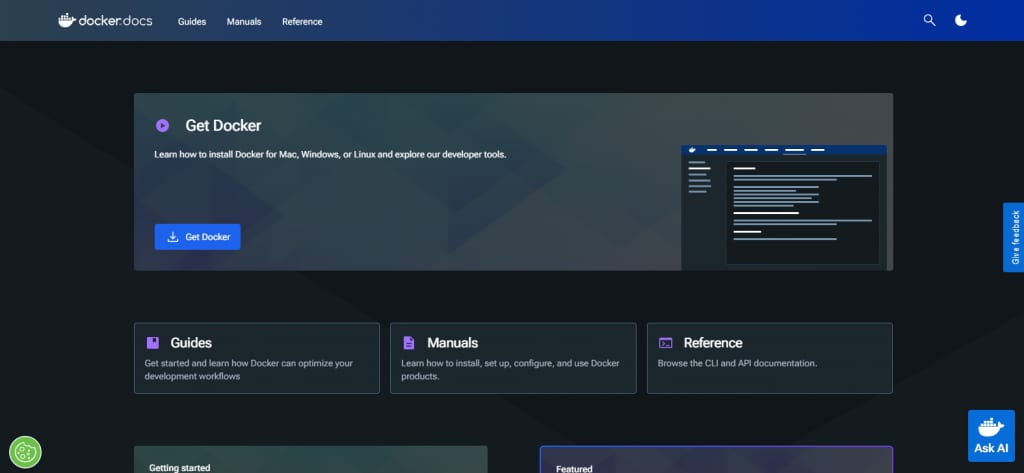Click the Guides book icon
The width and height of the screenshot is (1024, 473).
153,343
